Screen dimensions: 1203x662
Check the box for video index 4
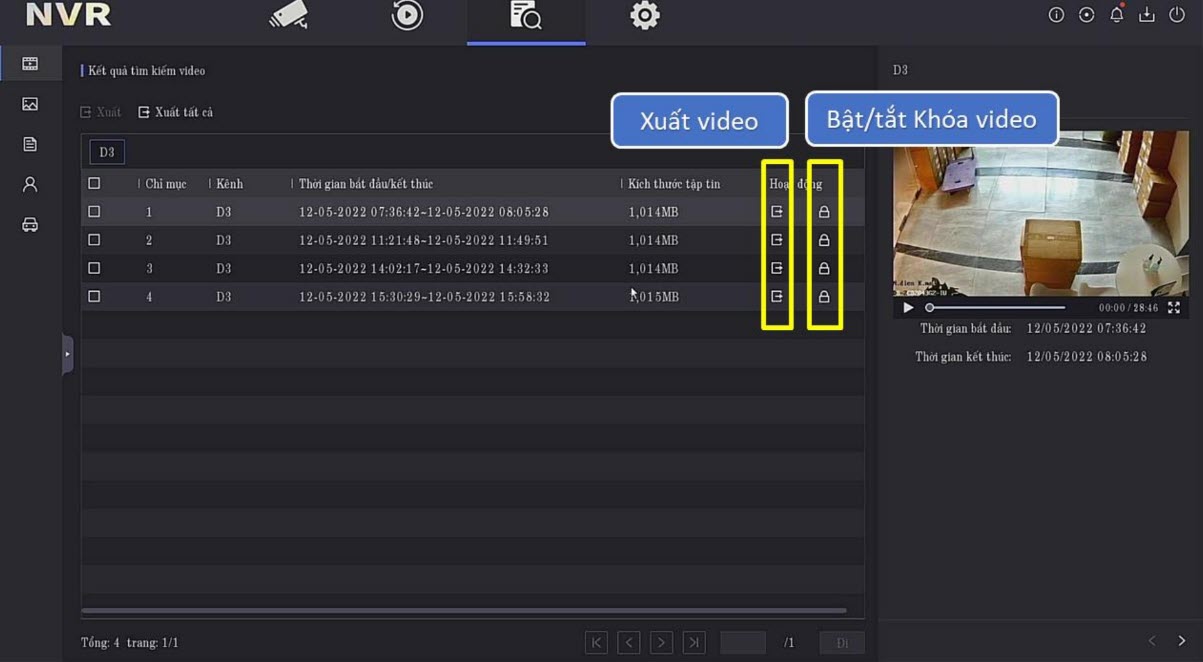[94, 297]
